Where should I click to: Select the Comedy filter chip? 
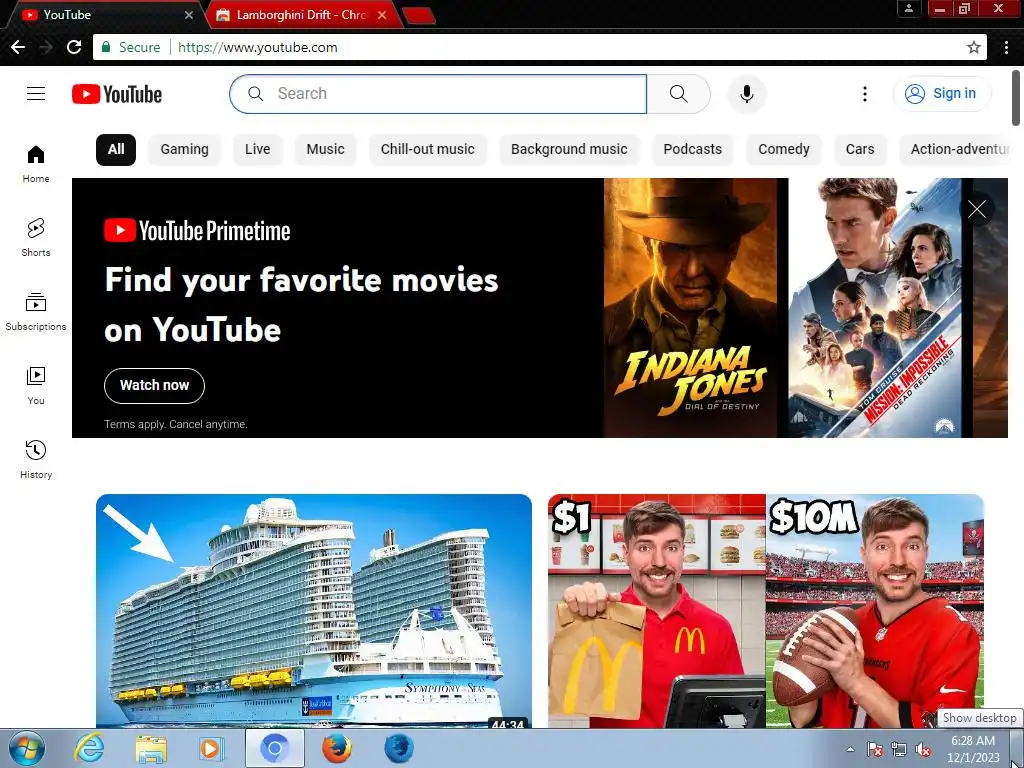784,150
